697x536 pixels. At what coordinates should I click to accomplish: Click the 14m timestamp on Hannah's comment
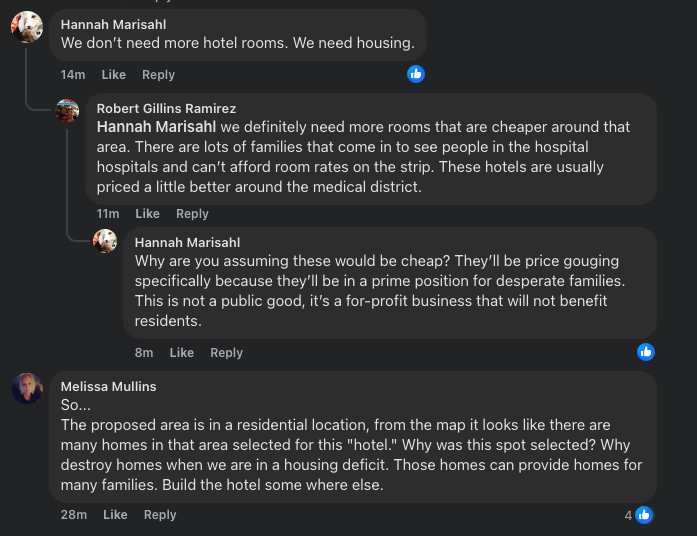coord(72,75)
